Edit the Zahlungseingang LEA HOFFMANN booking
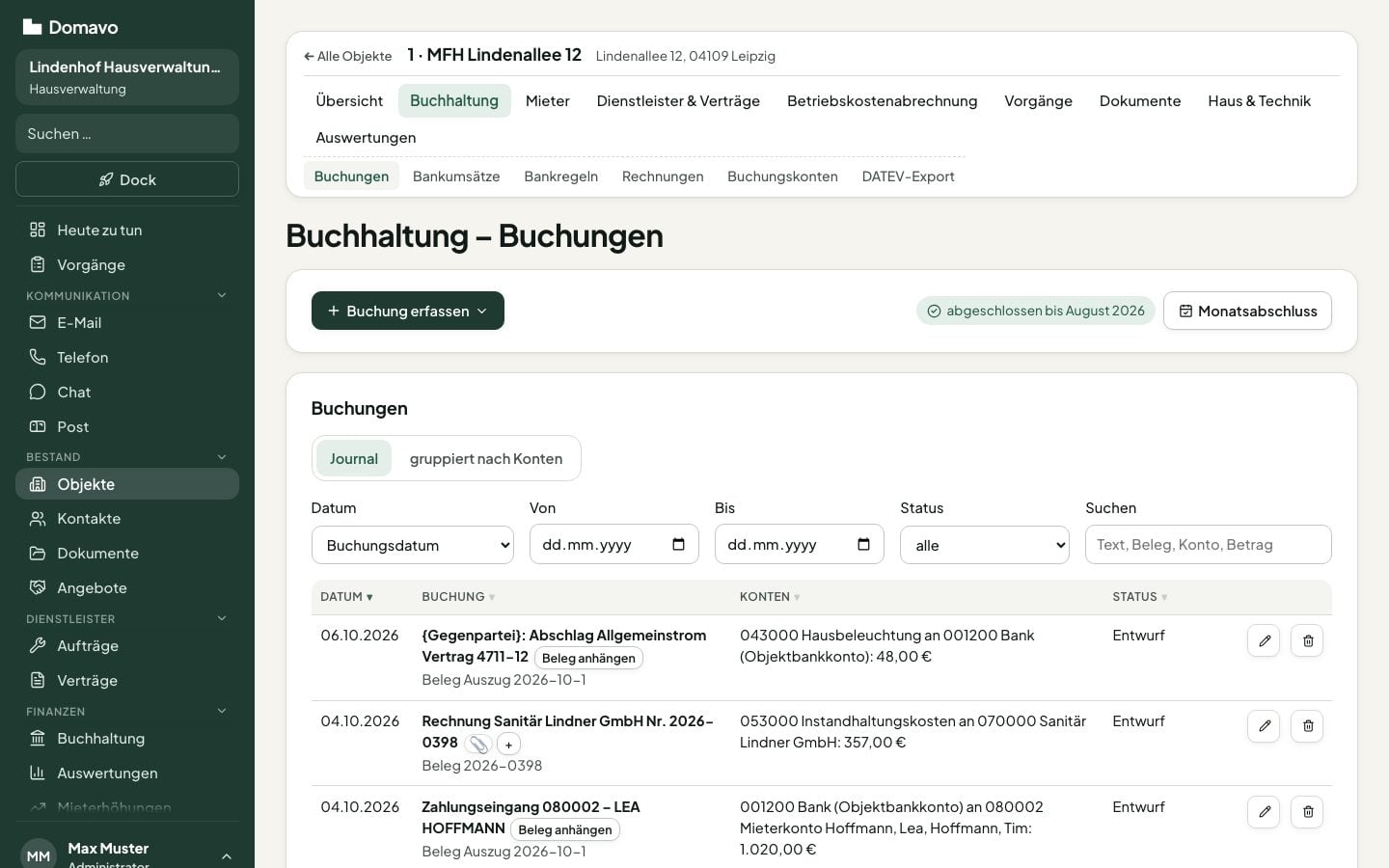 [x=1264, y=812]
